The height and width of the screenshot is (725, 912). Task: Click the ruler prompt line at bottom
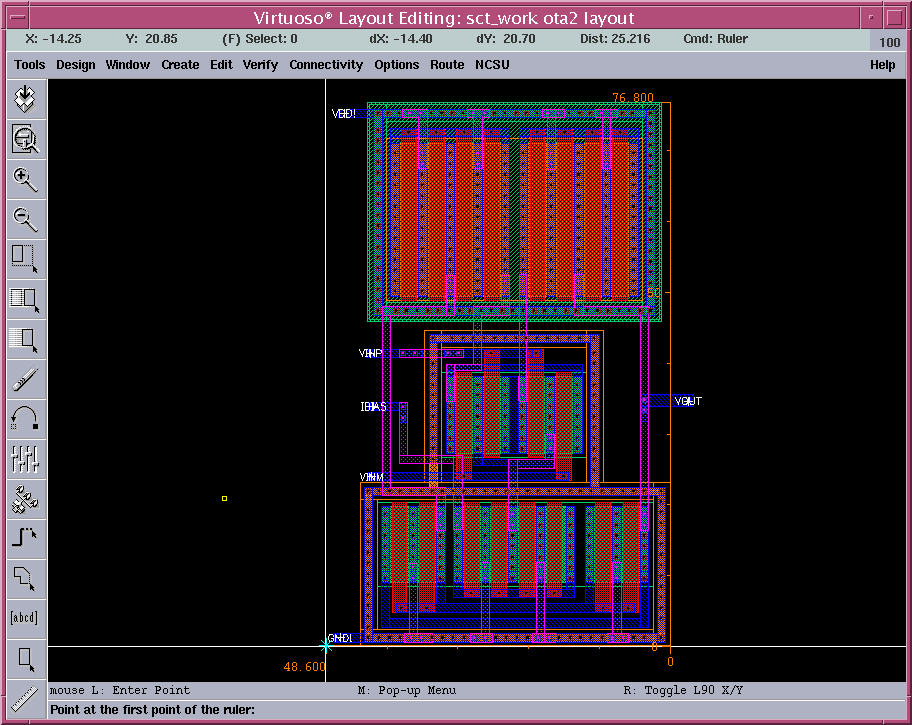152,710
